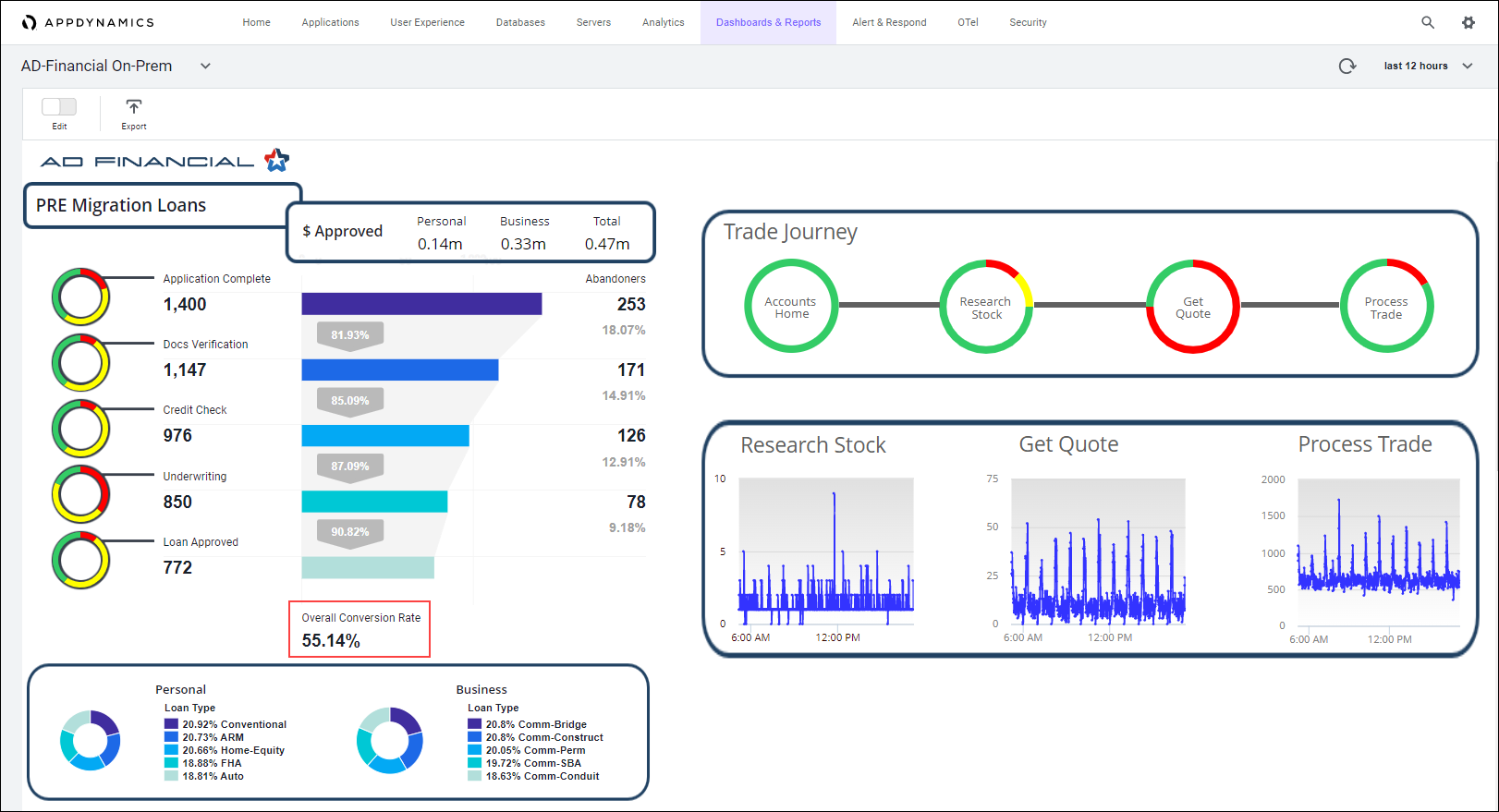
Task: Select the Research Stock health circle
Action: (x=985, y=307)
